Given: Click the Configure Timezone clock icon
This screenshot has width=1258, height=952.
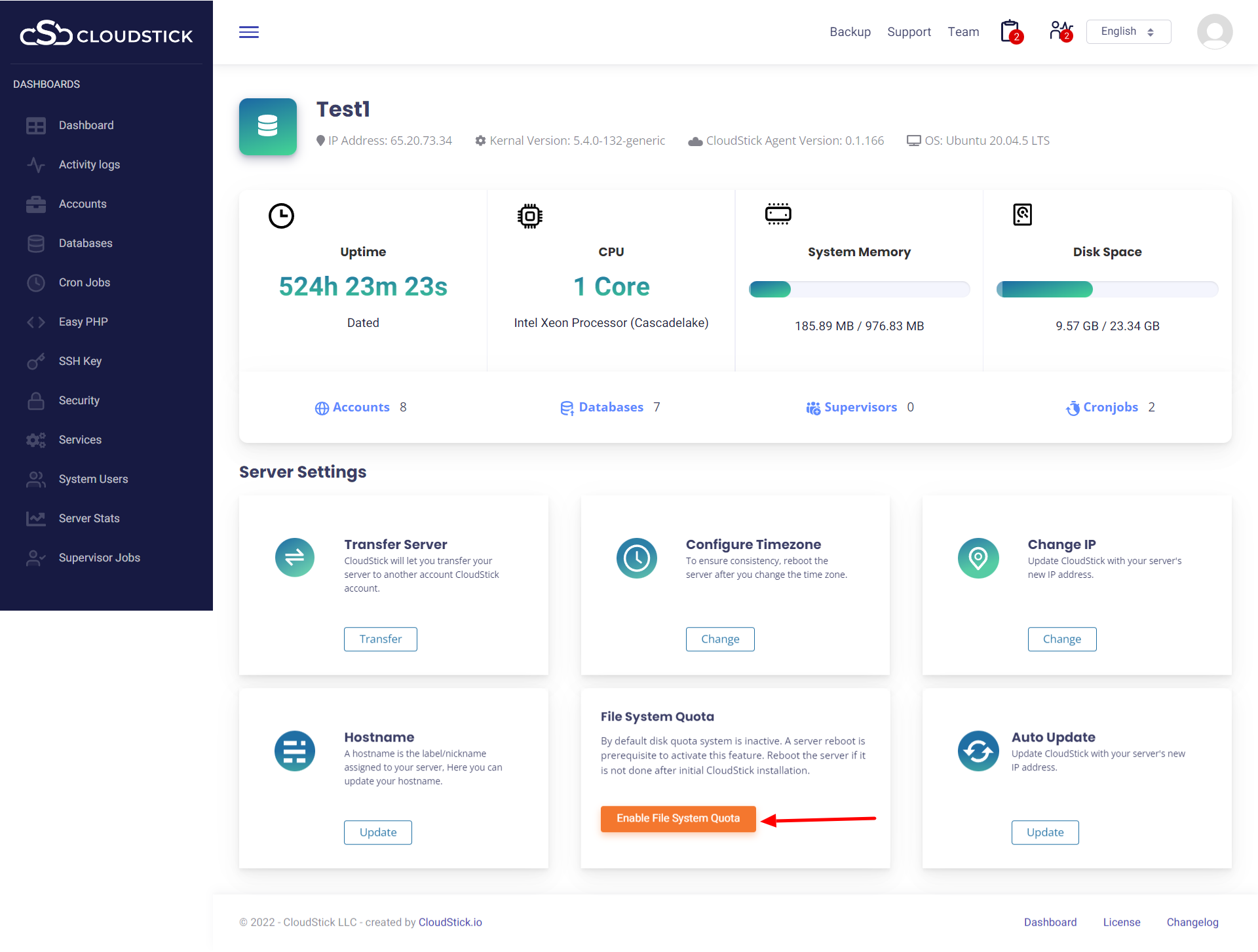Looking at the screenshot, I should pos(636,558).
